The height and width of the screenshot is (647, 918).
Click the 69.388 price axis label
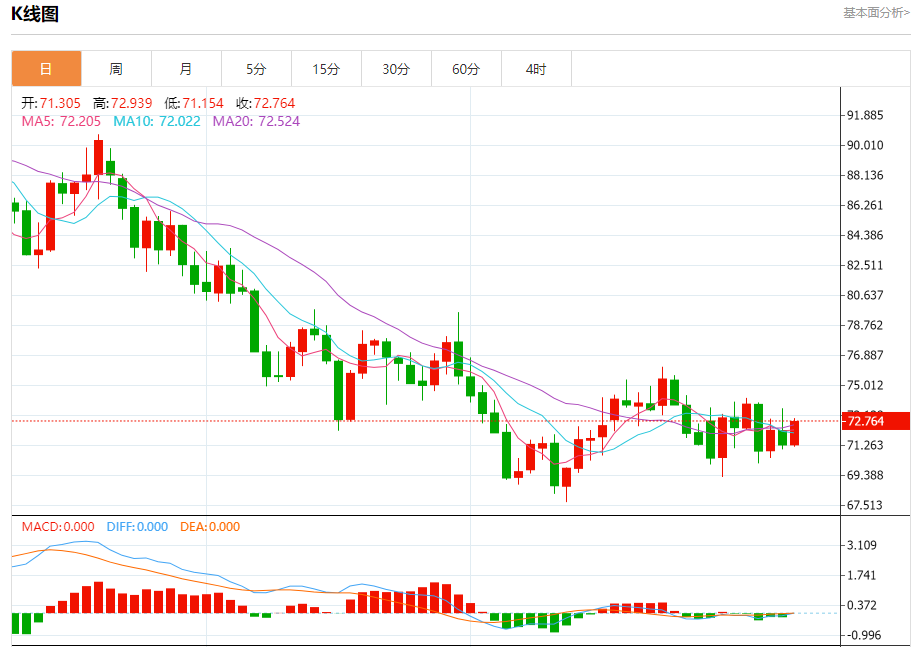865,475
